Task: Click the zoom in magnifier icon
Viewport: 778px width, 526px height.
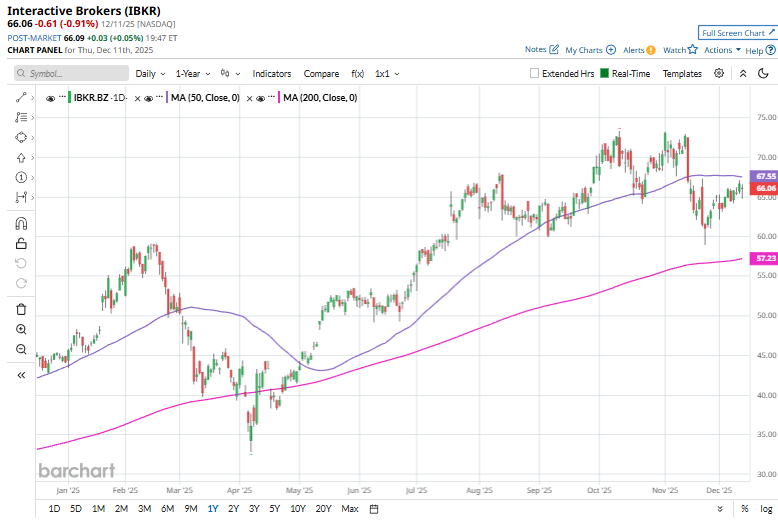Action: 21,329
